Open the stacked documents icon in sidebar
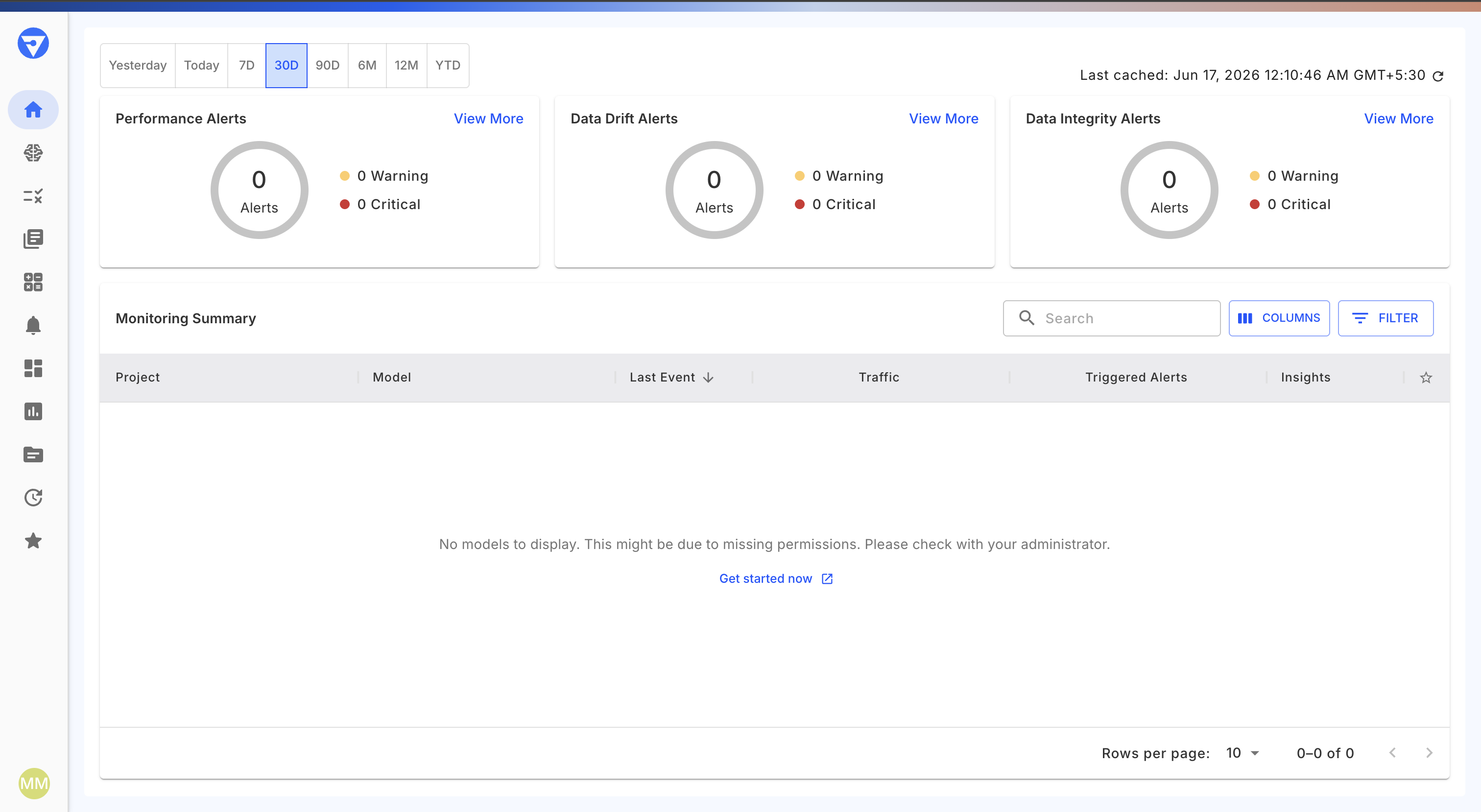This screenshot has width=1481, height=812. click(33, 239)
